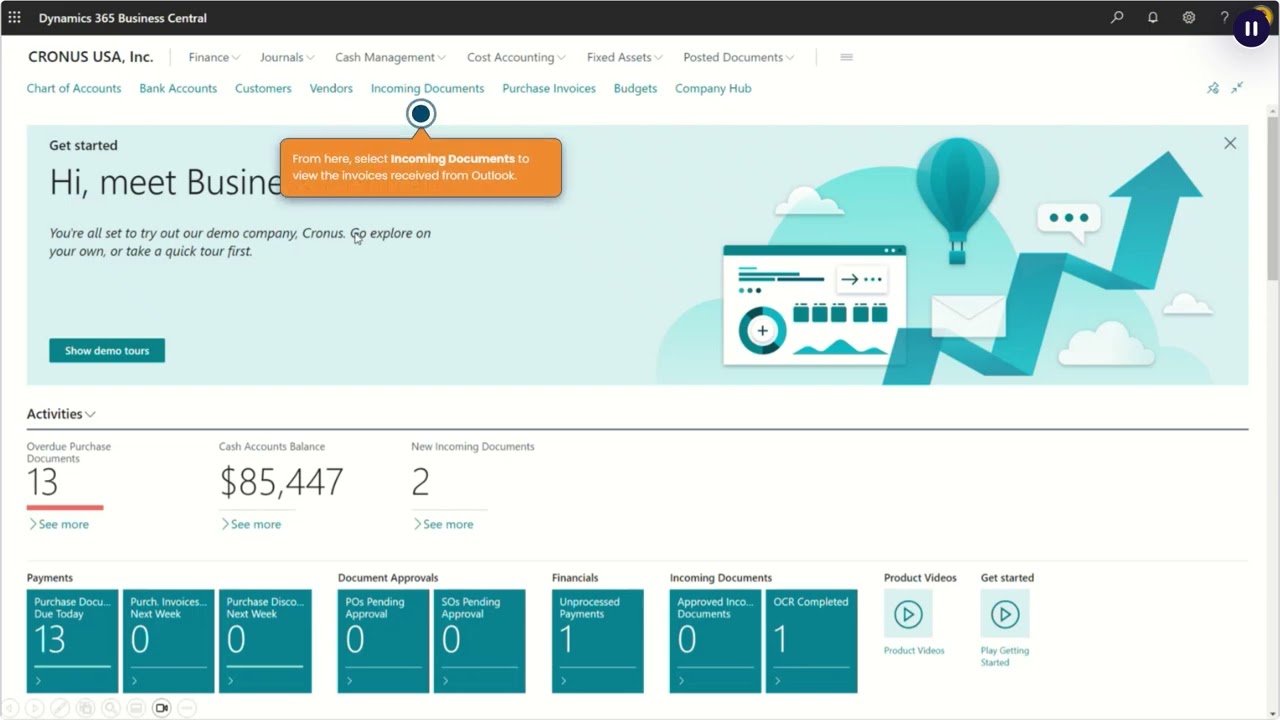The height and width of the screenshot is (720, 1280).
Task: Open Purchase Documents Due Today tile
Action: coord(72,641)
